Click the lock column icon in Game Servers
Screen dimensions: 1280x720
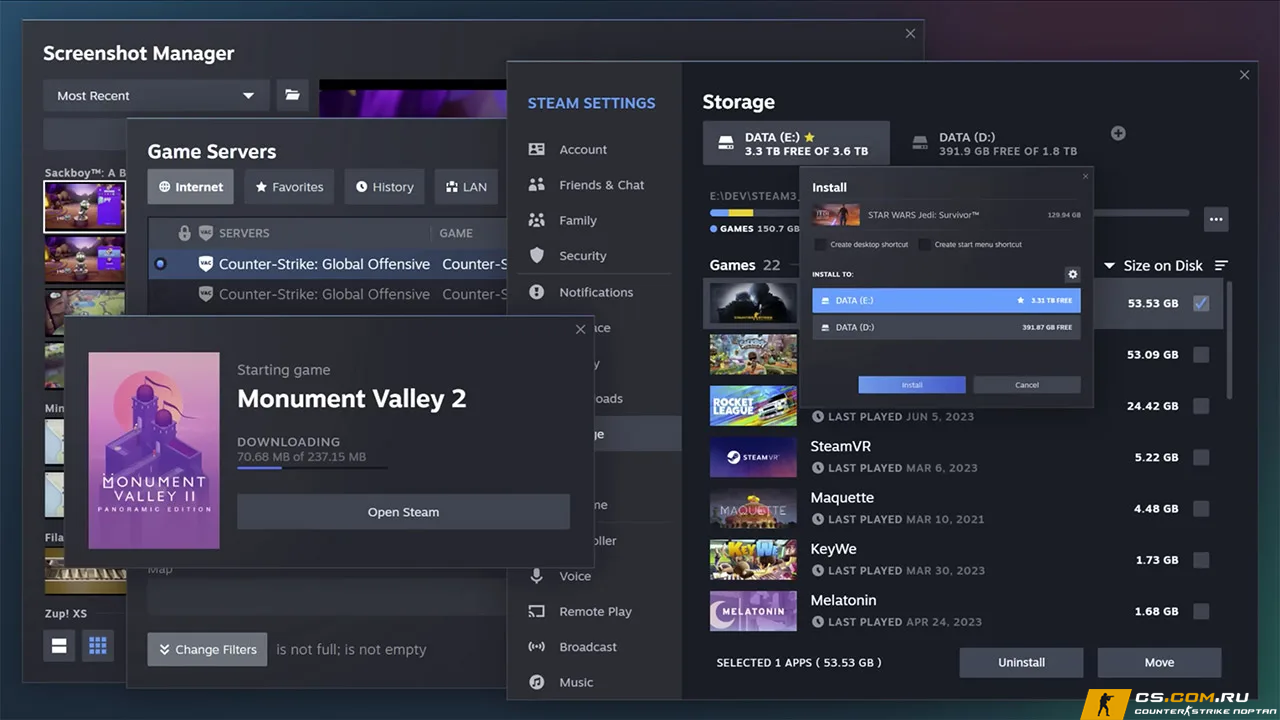(x=184, y=233)
